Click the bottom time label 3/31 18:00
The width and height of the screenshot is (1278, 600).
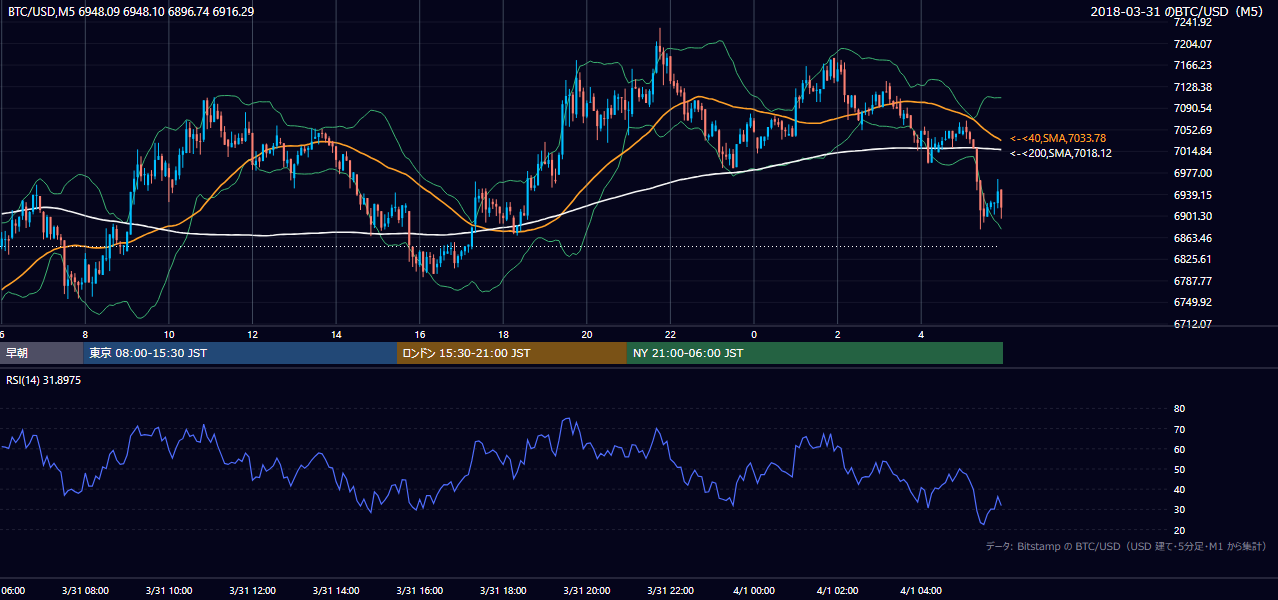(504, 591)
